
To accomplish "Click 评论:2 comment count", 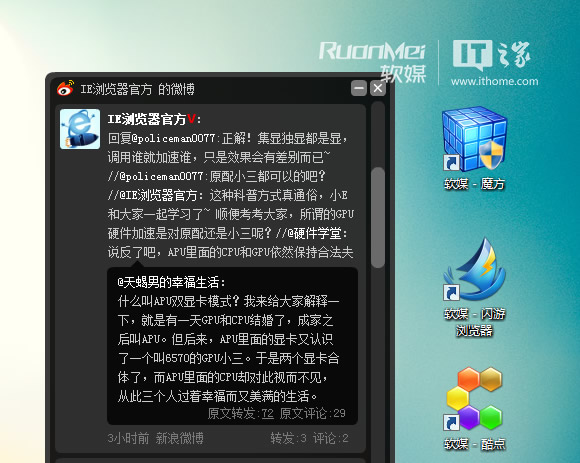I will (x=331, y=438).
